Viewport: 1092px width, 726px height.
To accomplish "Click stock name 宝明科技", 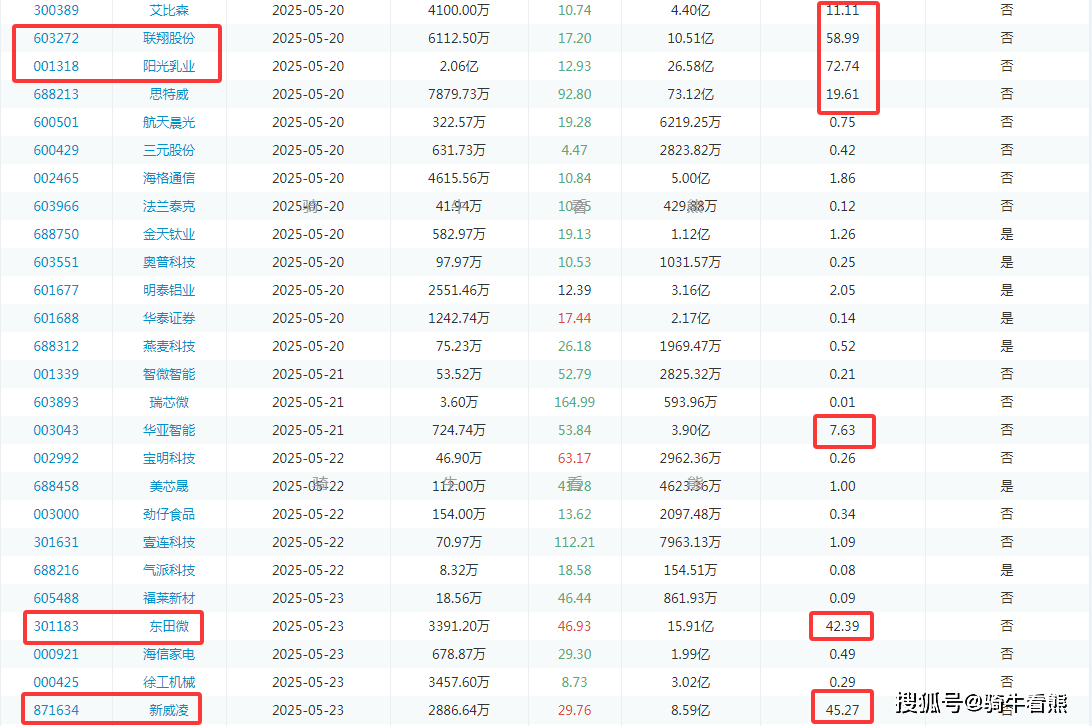I will pyautogui.click(x=169, y=458).
